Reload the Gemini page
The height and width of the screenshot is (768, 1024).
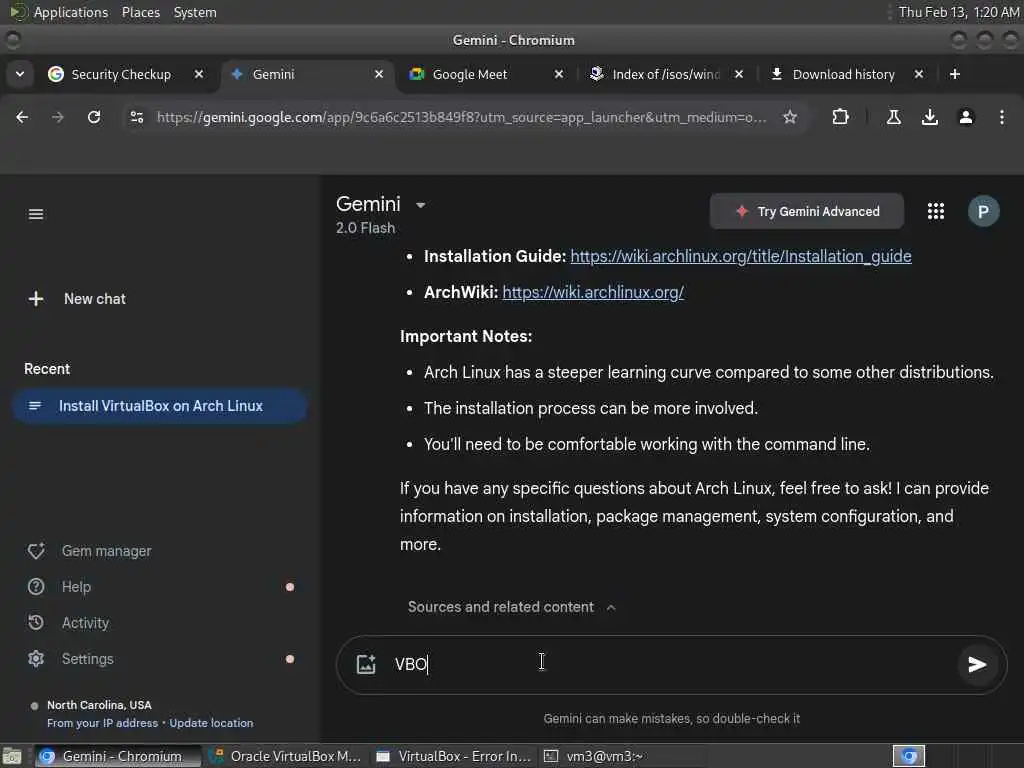tap(94, 117)
